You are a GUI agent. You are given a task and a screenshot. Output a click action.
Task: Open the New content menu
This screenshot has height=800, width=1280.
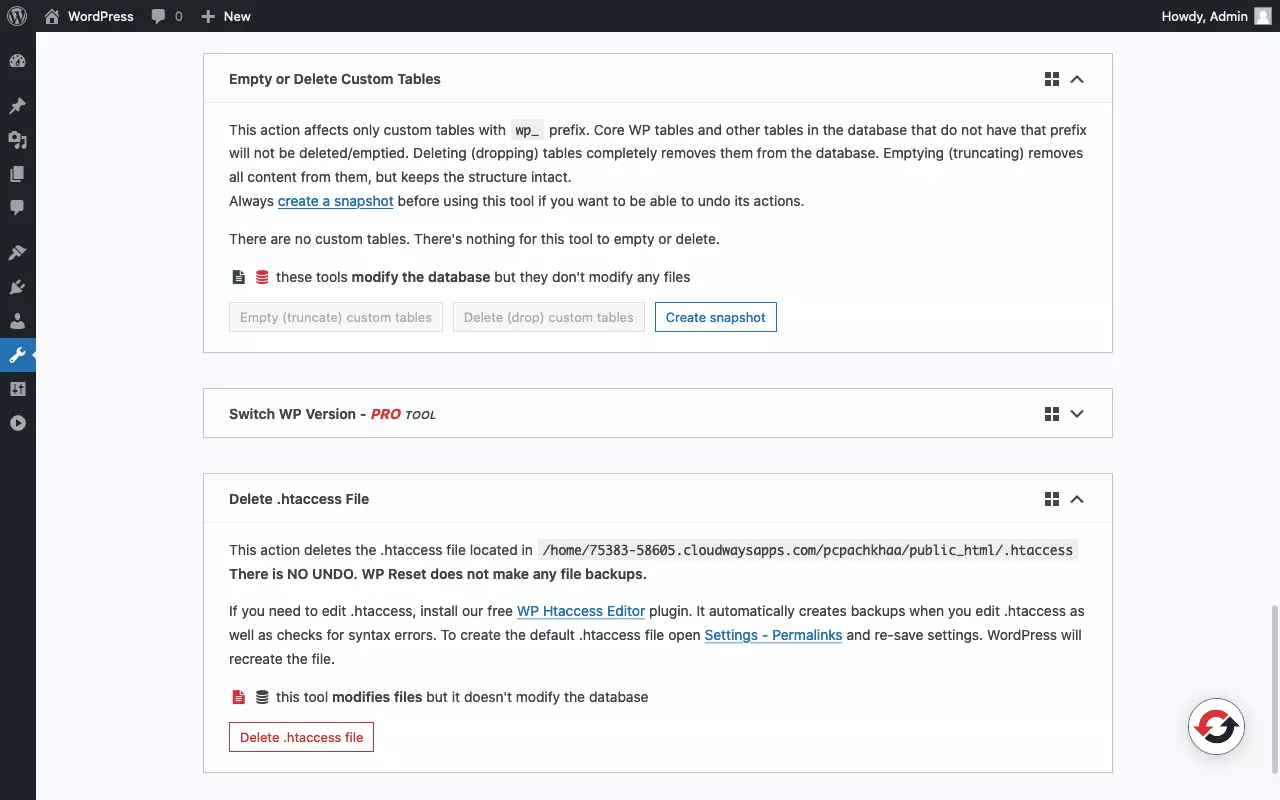pyautogui.click(x=226, y=16)
